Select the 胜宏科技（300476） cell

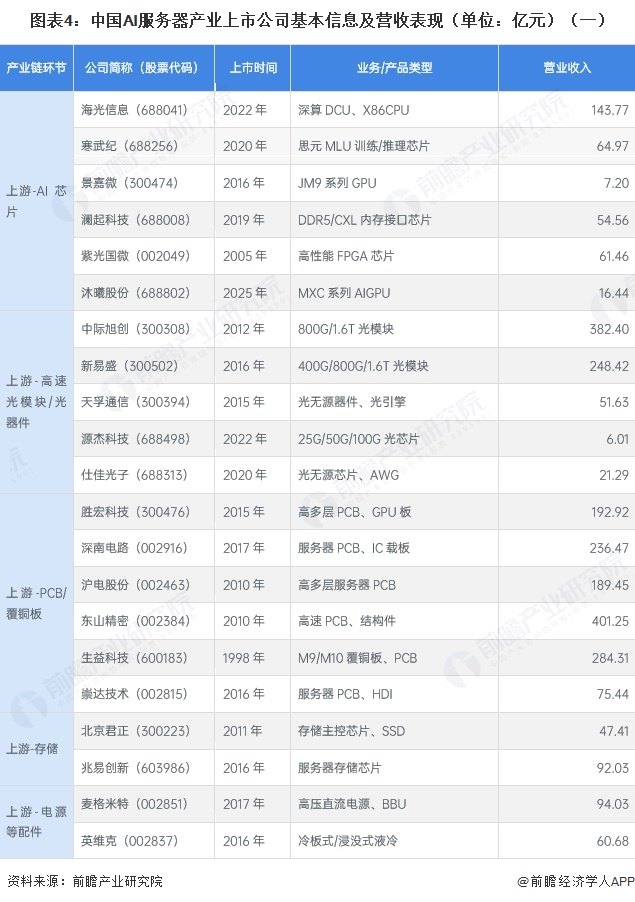(x=144, y=512)
